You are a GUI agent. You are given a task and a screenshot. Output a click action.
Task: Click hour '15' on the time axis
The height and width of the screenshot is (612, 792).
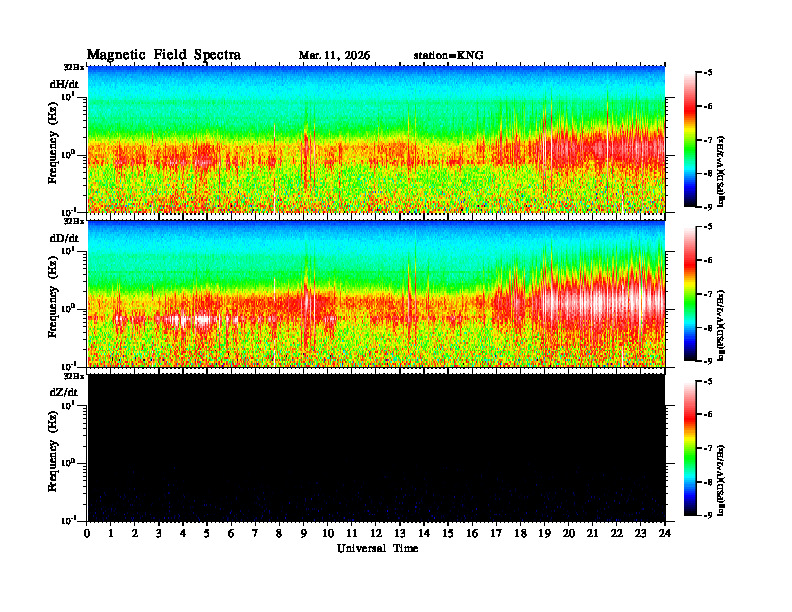[448, 534]
